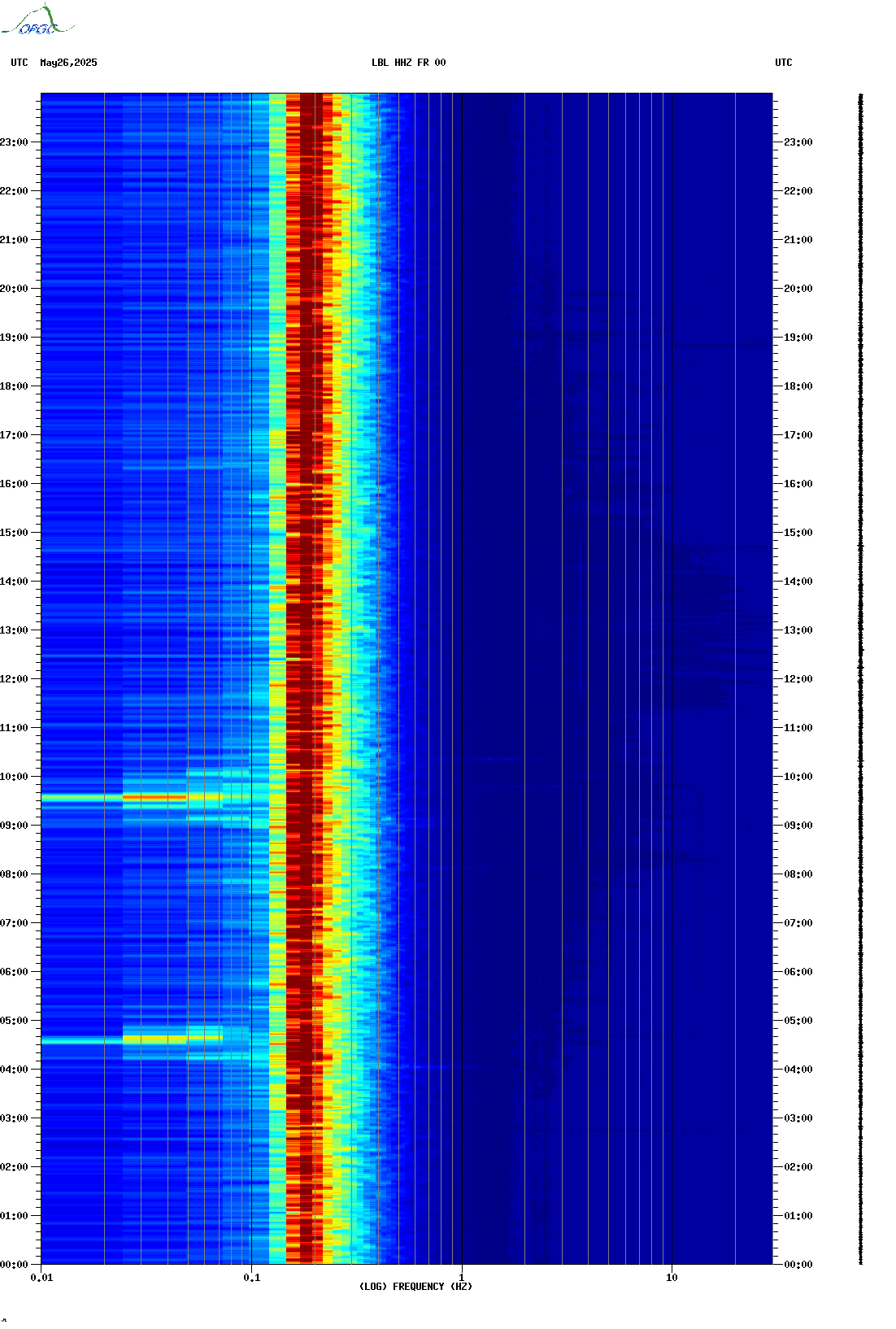Screen dimensions: 896x1329
Task: Click the station label LBL HHZ FR 00
Action: coord(409,63)
